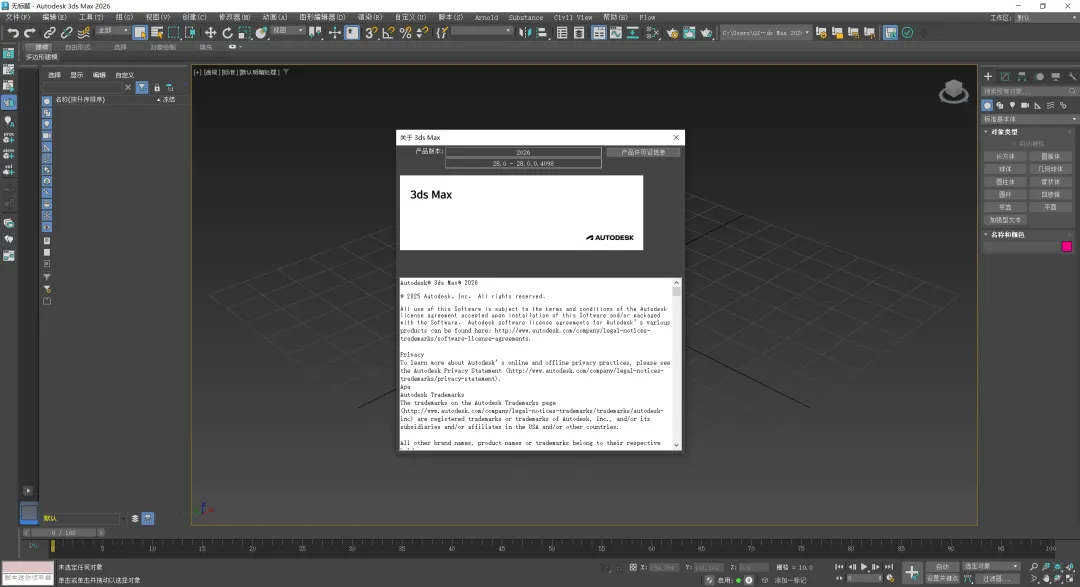Open the 标准基本体 primitives dropdown
Image resolution: width=1080 pixels, height=587 pixels.
(1029, 119)
